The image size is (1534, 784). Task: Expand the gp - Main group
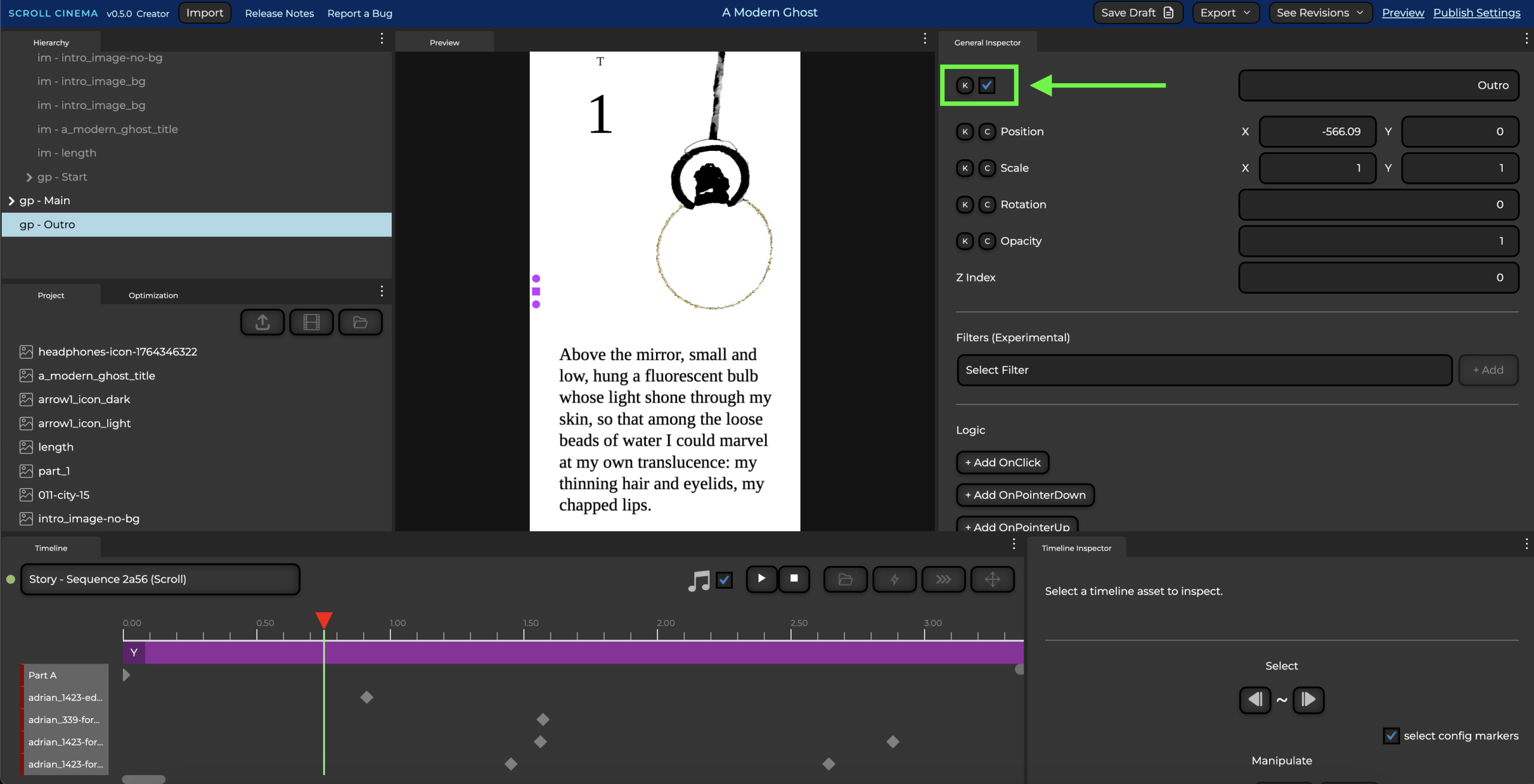coord(11,201)
